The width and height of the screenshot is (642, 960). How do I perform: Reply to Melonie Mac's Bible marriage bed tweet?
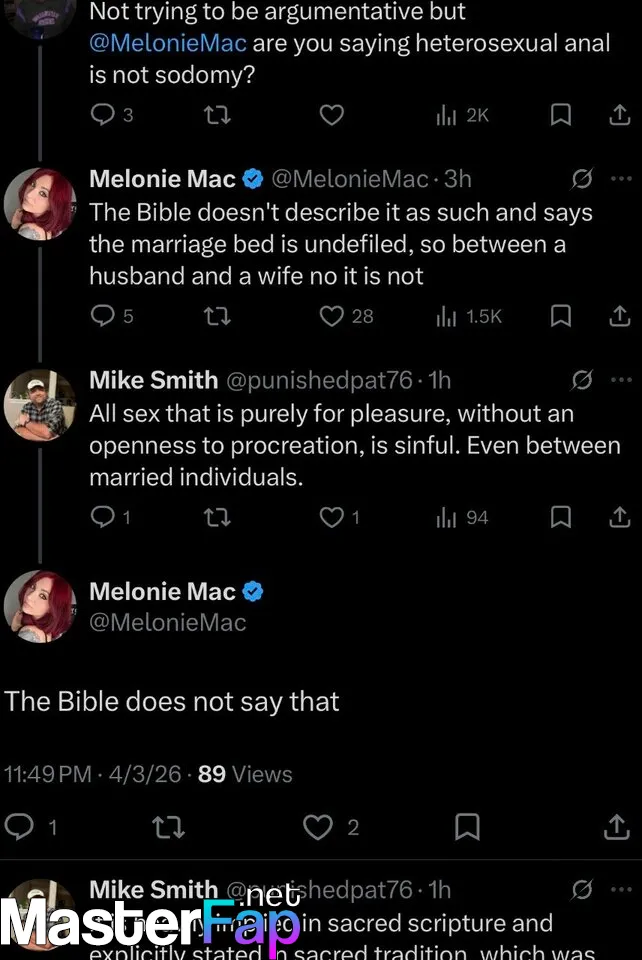(103, 316)
